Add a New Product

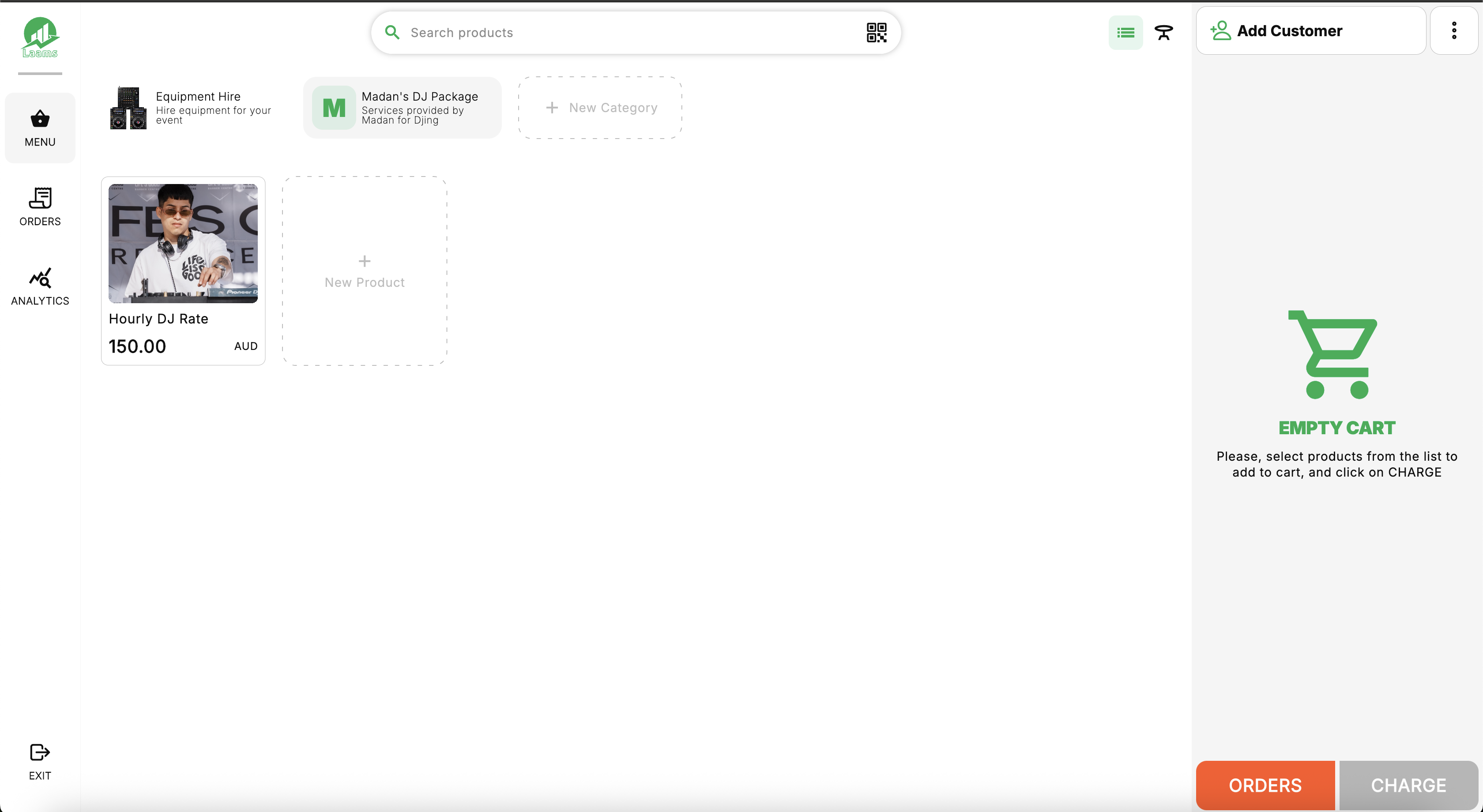[365, 271]
